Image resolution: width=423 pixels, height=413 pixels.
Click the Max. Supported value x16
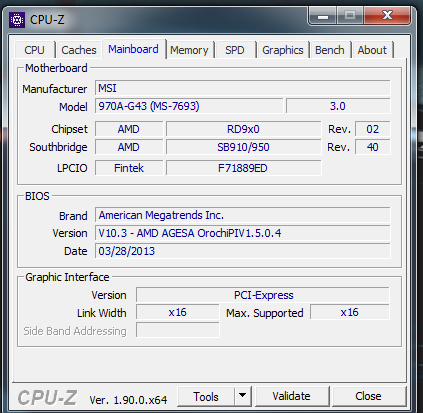350,313
